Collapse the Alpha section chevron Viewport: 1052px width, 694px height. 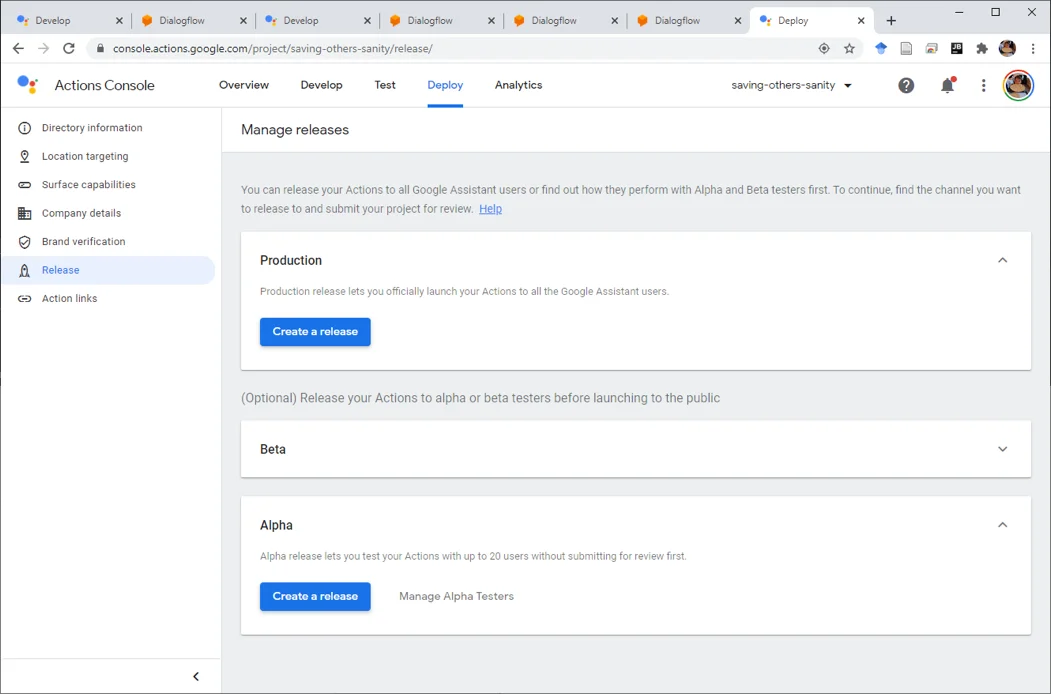[1002, 525]
